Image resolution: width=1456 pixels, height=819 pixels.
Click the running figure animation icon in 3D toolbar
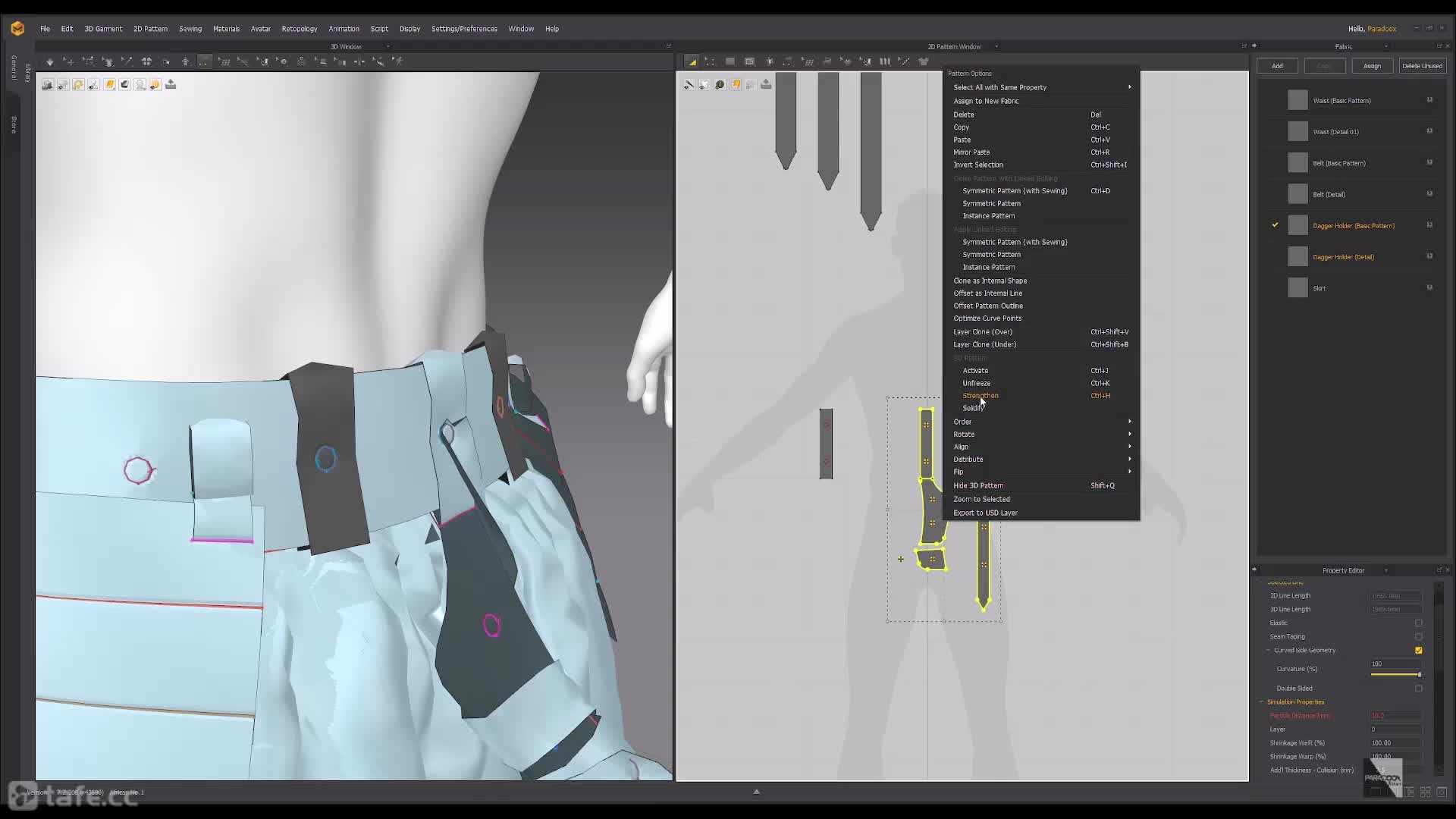[398, 61]
